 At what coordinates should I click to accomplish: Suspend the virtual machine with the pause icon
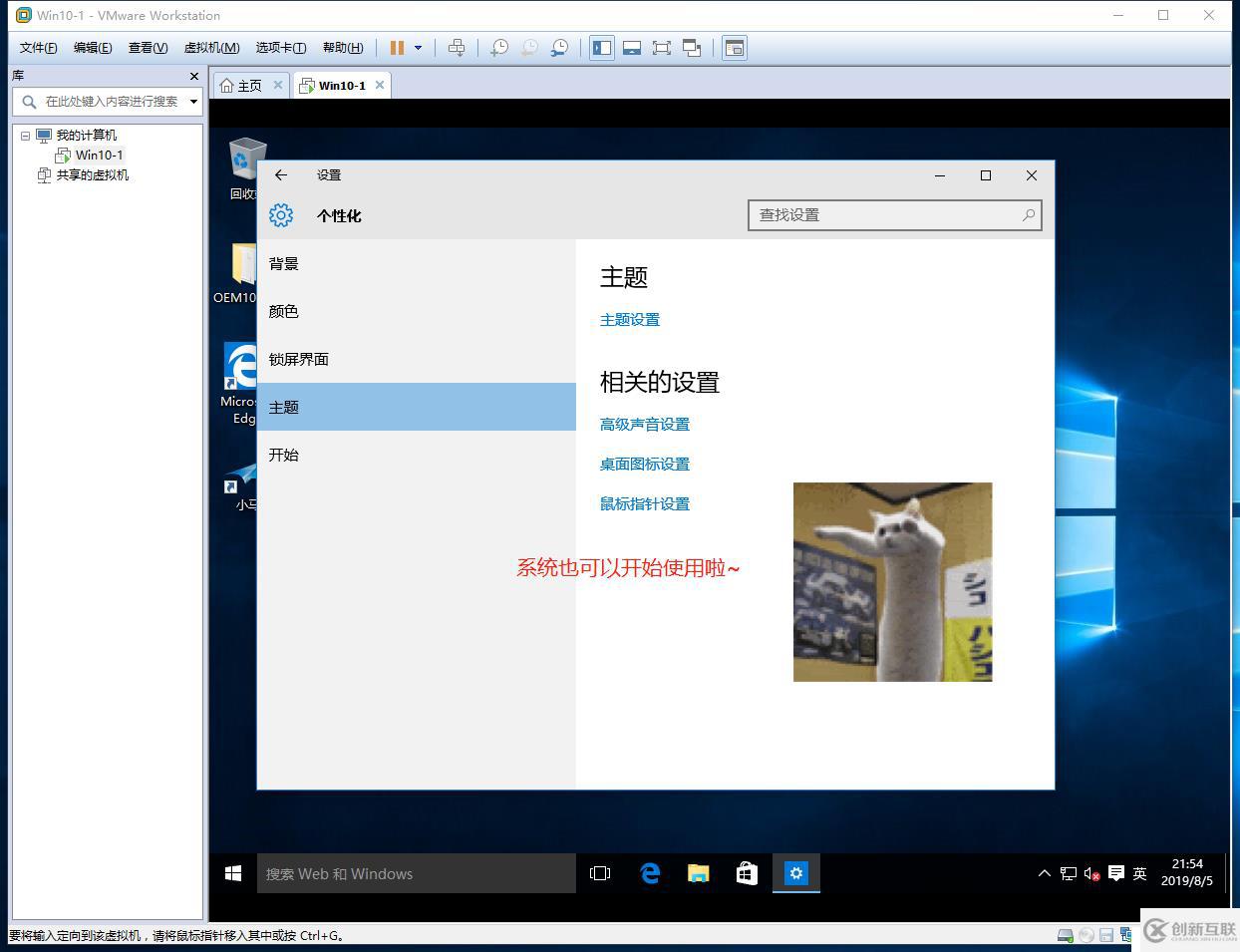[x=395, y=47]
